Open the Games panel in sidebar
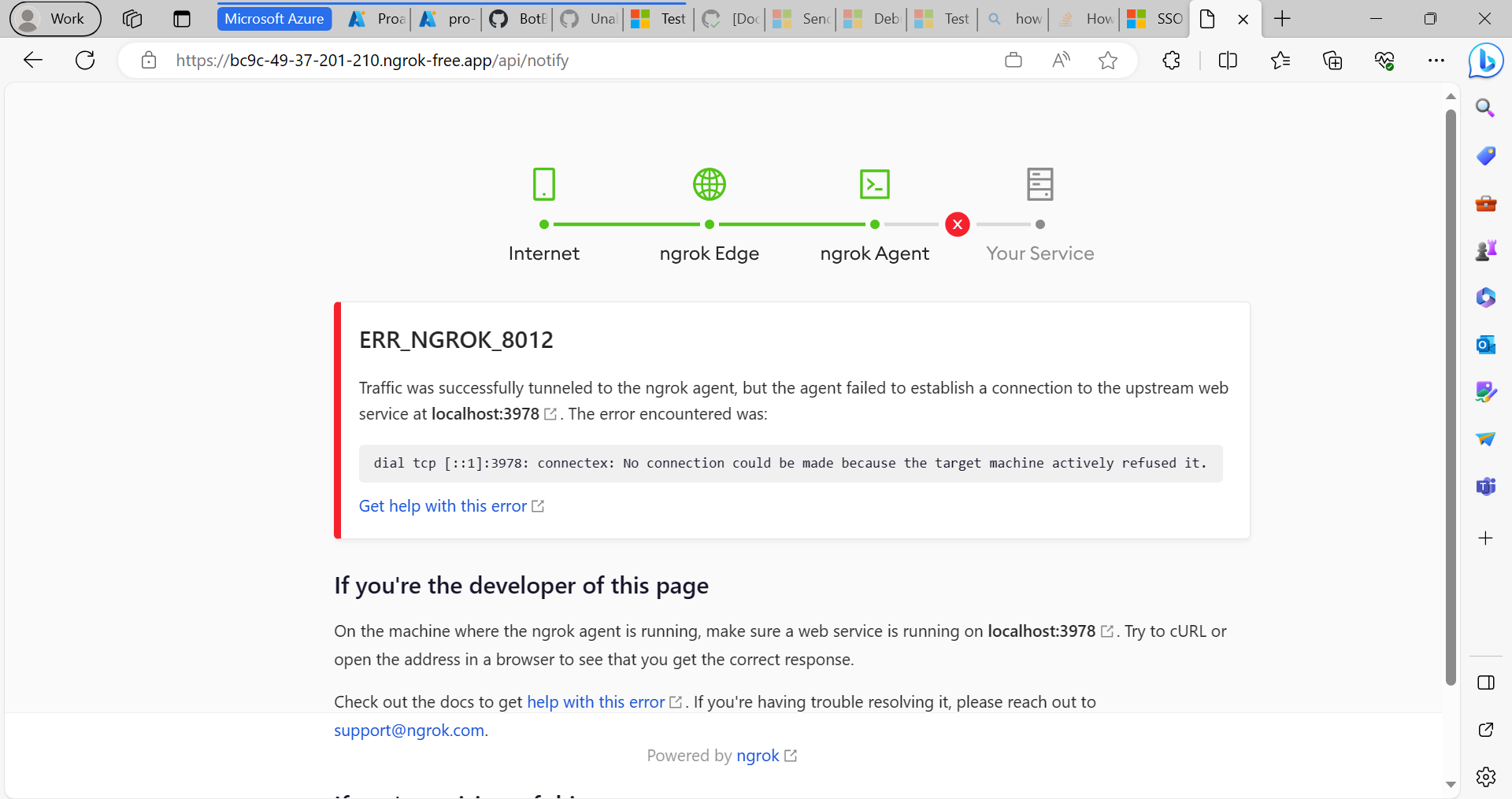The height and width of the screenshot is (799, 1512). [x=1485, y=250]
